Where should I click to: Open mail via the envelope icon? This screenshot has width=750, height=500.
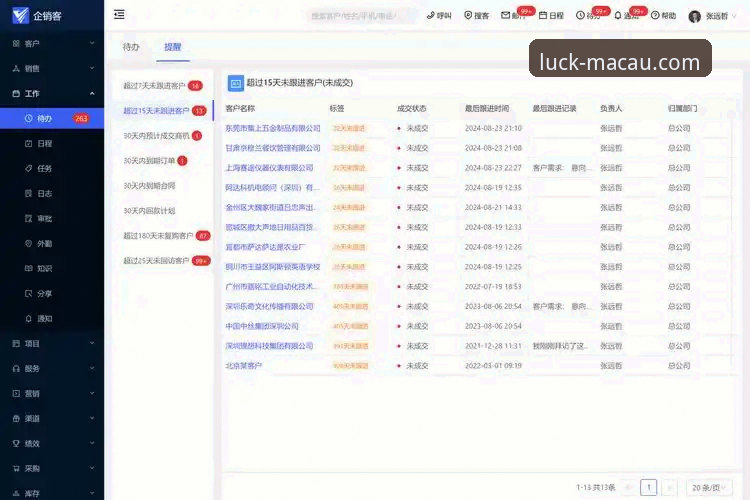tap(505, 15)
